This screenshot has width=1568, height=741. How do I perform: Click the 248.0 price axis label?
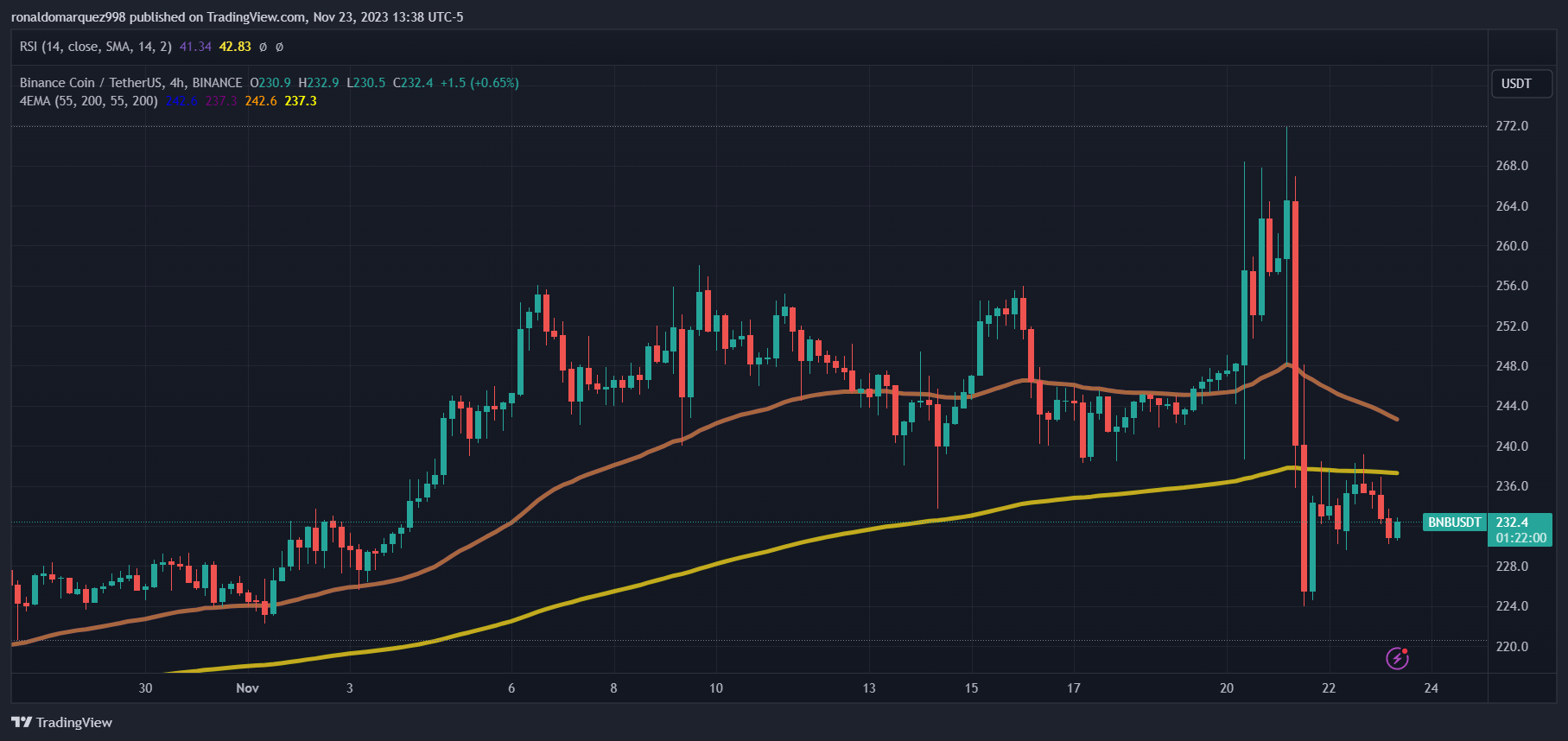point(1512,366)
